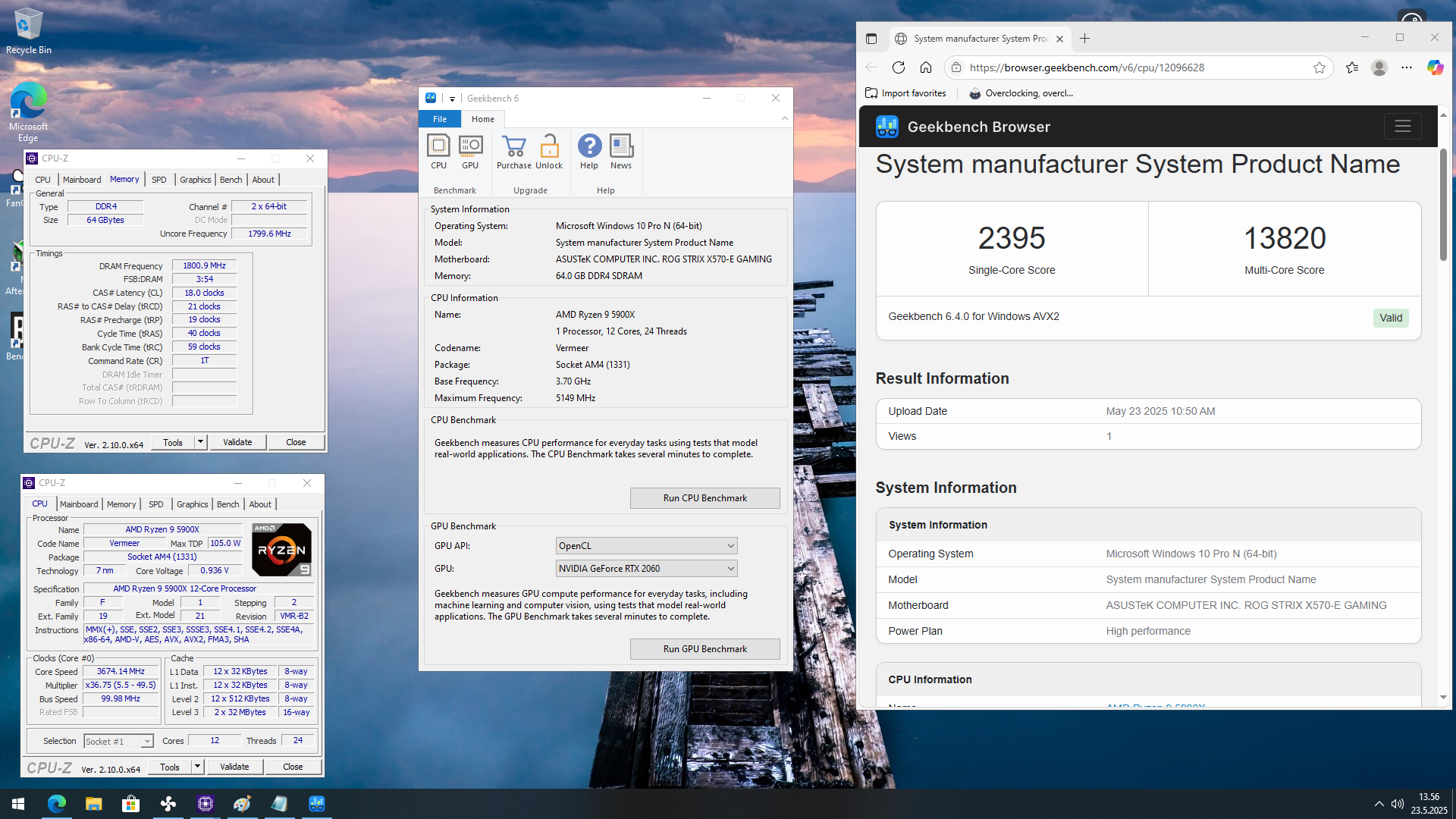Select the Home ribbon tab in Geekbench
The image size is (1456, 819).
coord(483,119)
